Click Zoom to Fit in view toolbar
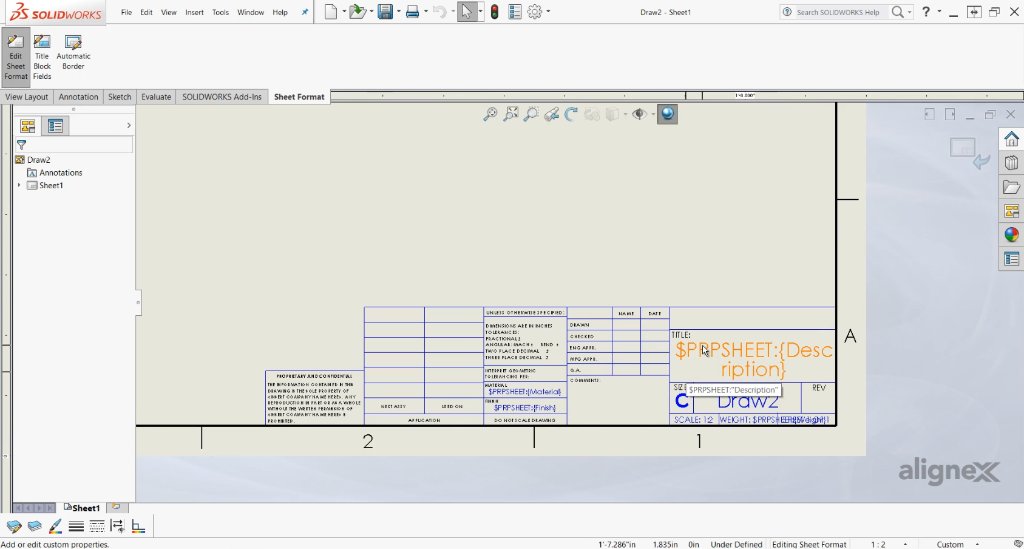The width and height of the screenshot is (1024, 549). 490,114
